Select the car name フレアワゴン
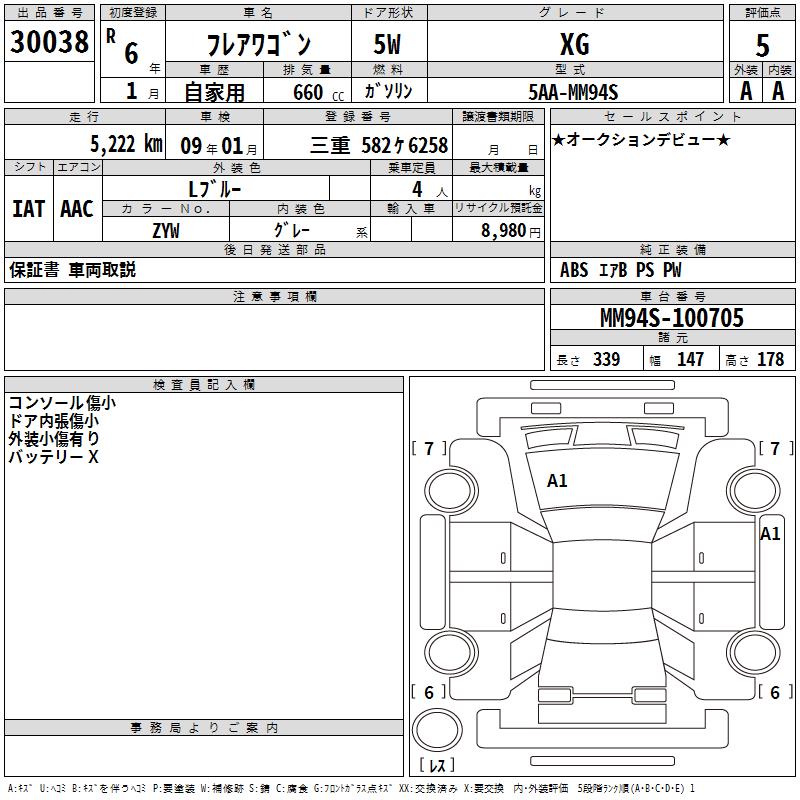 pyautogui.click(x=258, y=45)
